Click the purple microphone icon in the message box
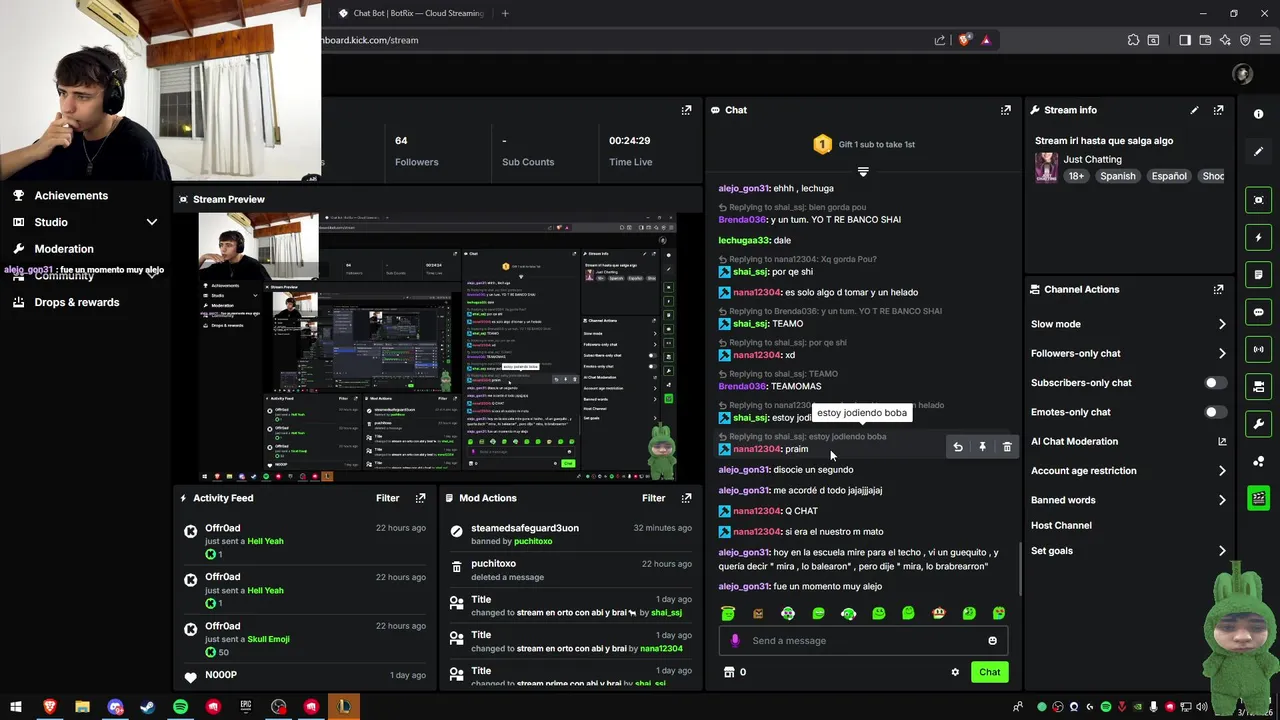1280x720 pixels. point(735,641)
